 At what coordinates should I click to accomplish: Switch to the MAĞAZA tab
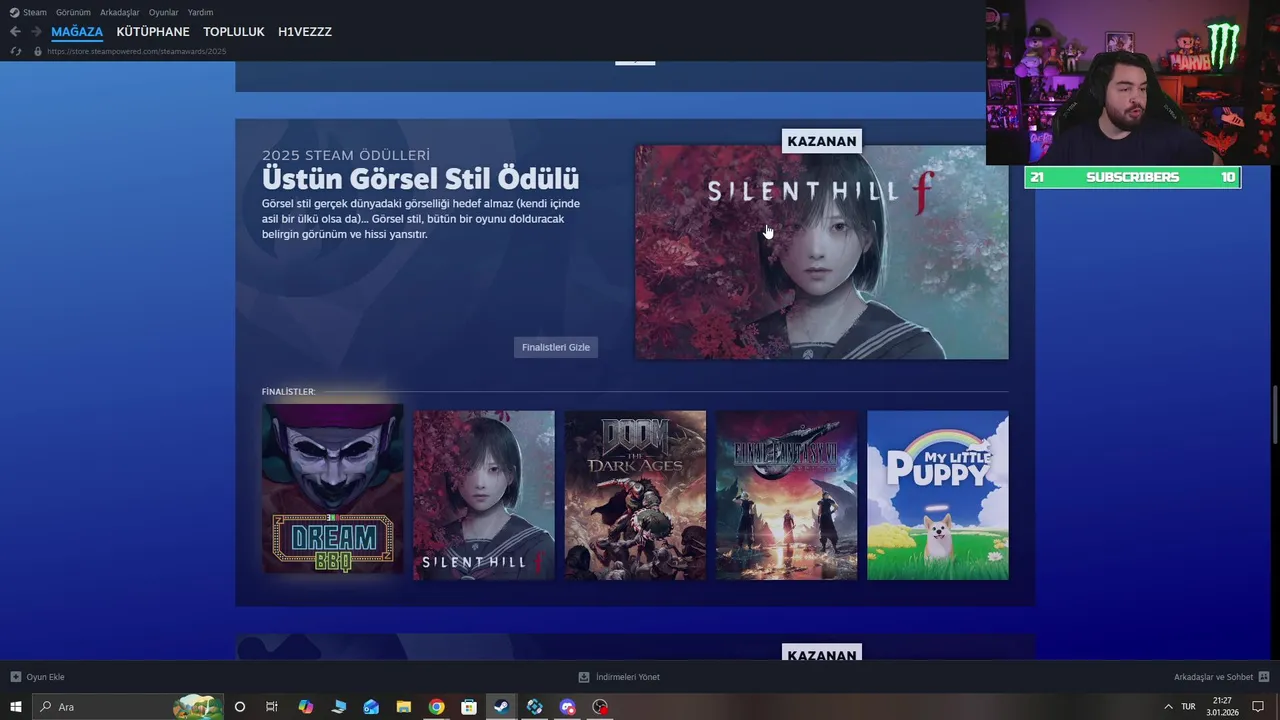77,32
